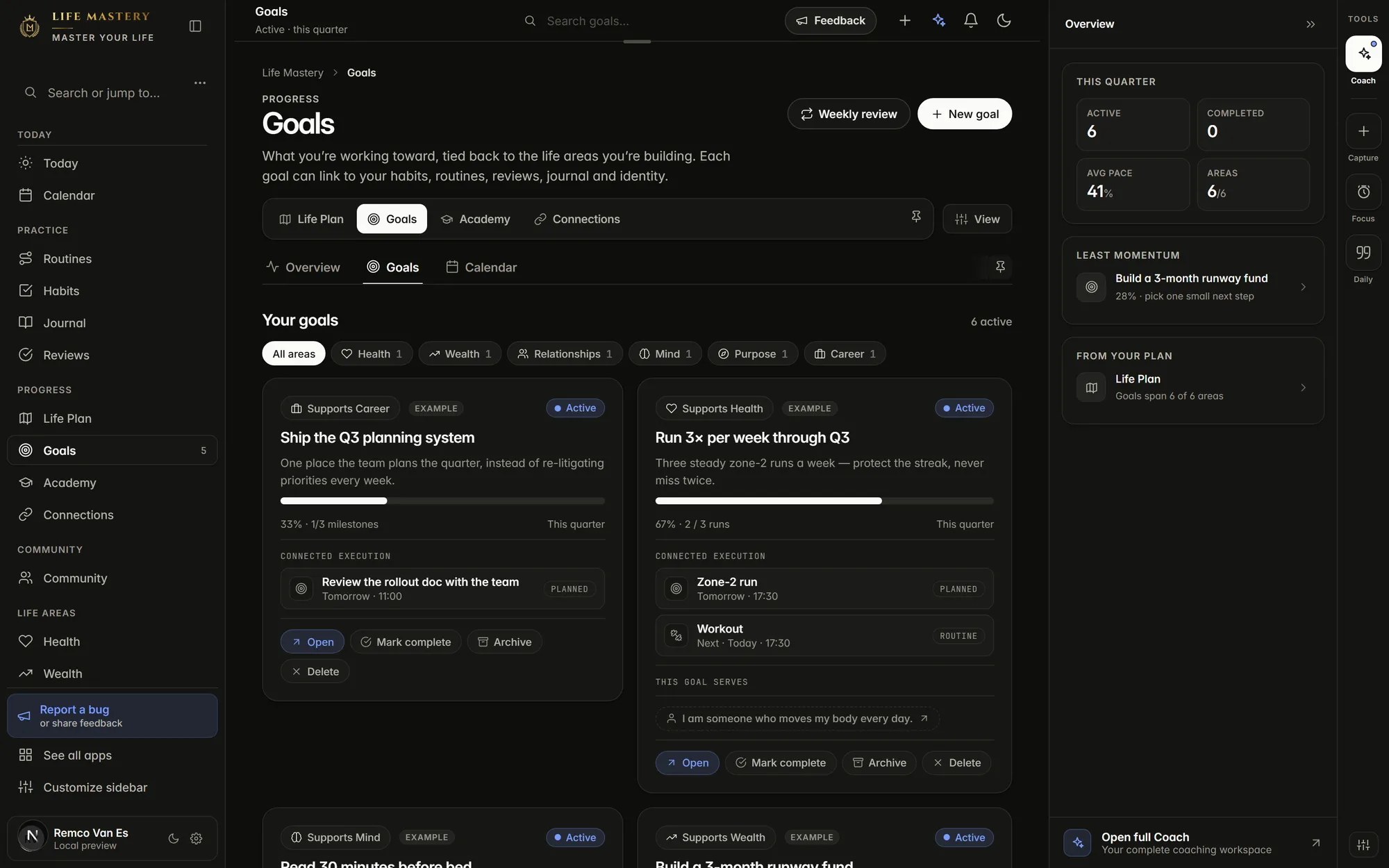Filter goals by Mind area

point(665,353)
